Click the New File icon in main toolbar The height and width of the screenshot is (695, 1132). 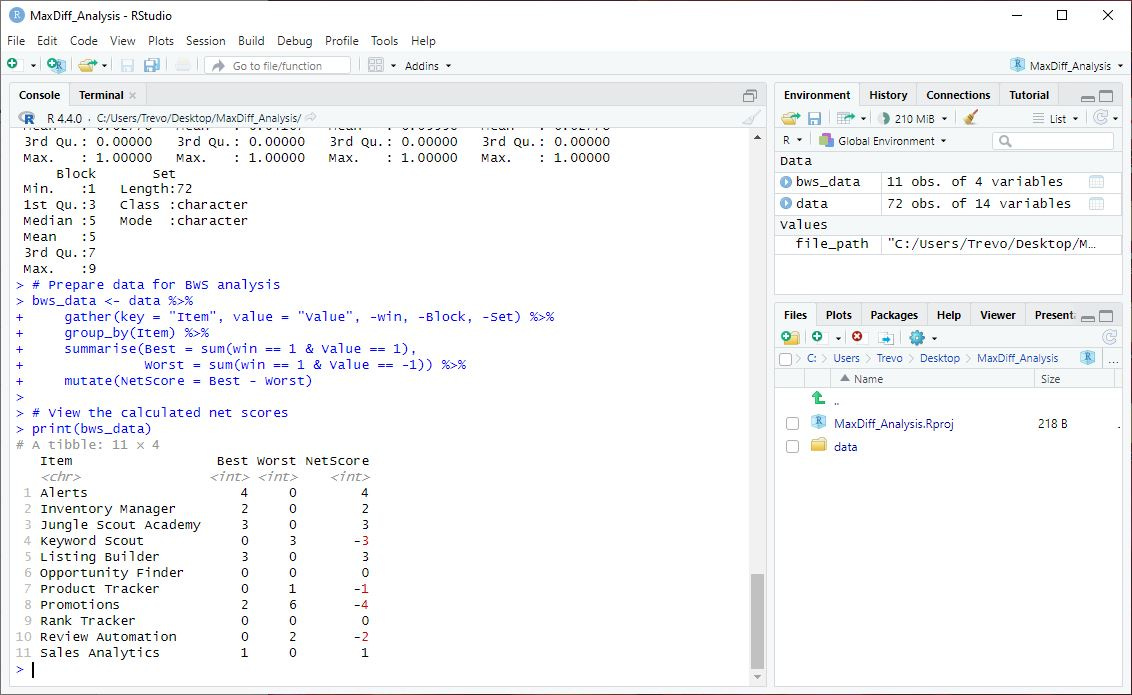13,65
